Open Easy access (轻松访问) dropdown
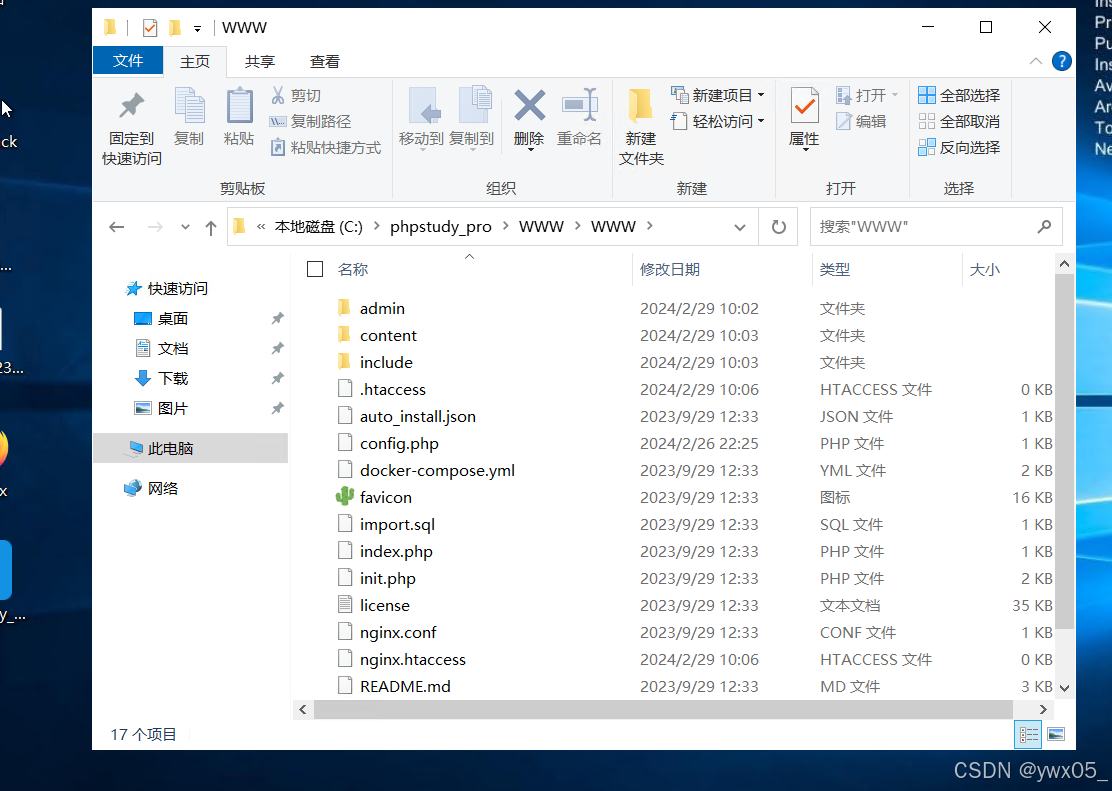 [x=718, y=121]
